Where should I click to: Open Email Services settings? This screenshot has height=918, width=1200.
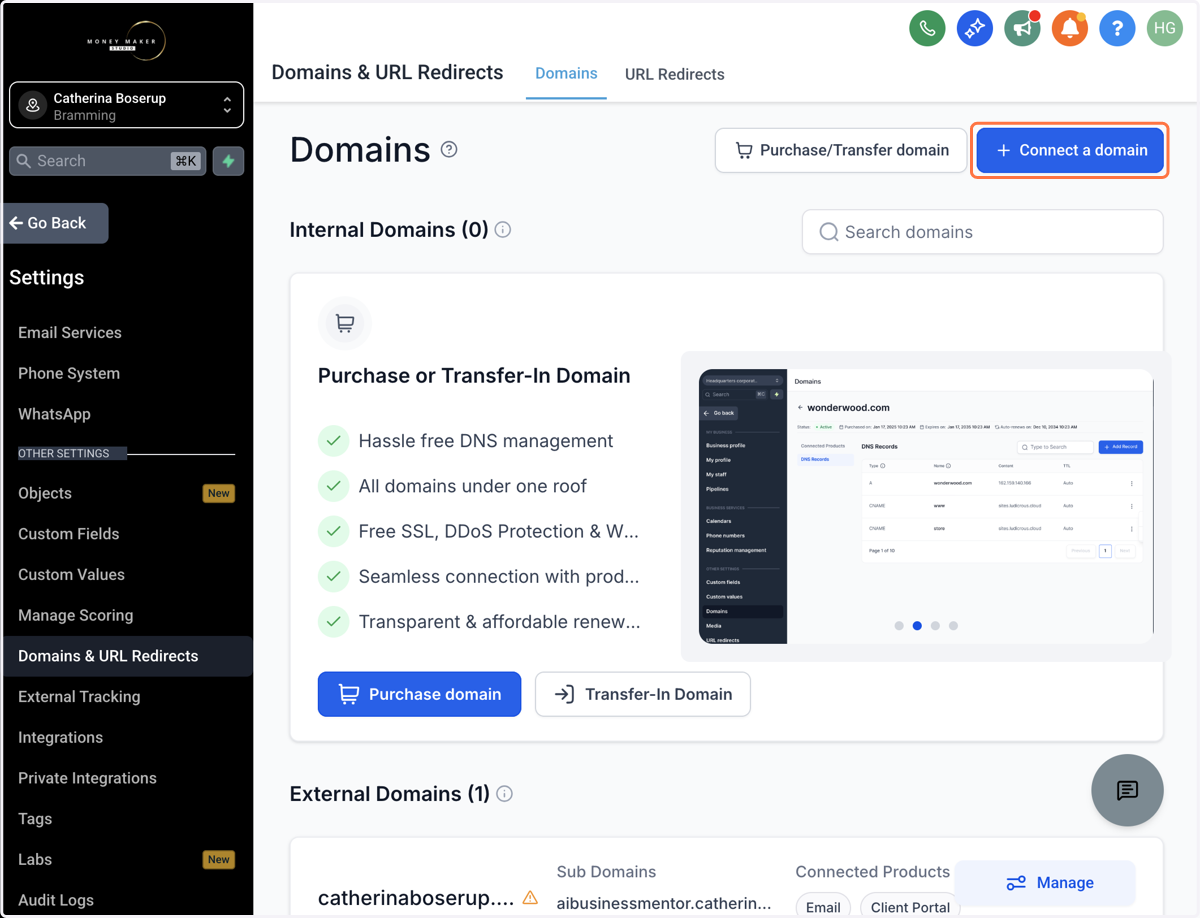[70, 333]
